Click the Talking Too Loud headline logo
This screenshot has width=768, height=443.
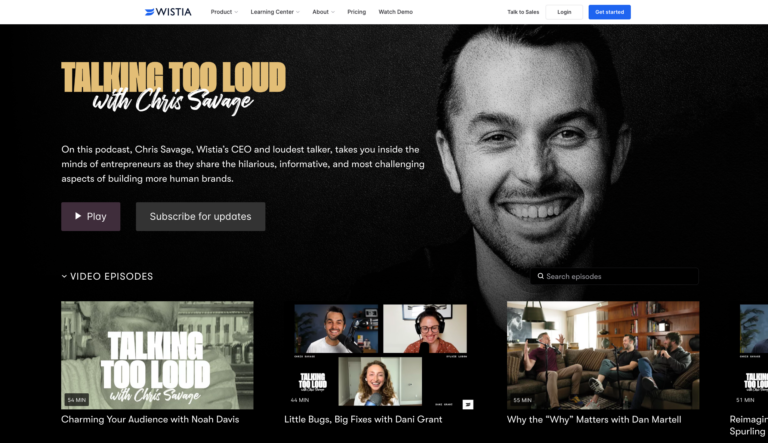click(x=173, y=87)
